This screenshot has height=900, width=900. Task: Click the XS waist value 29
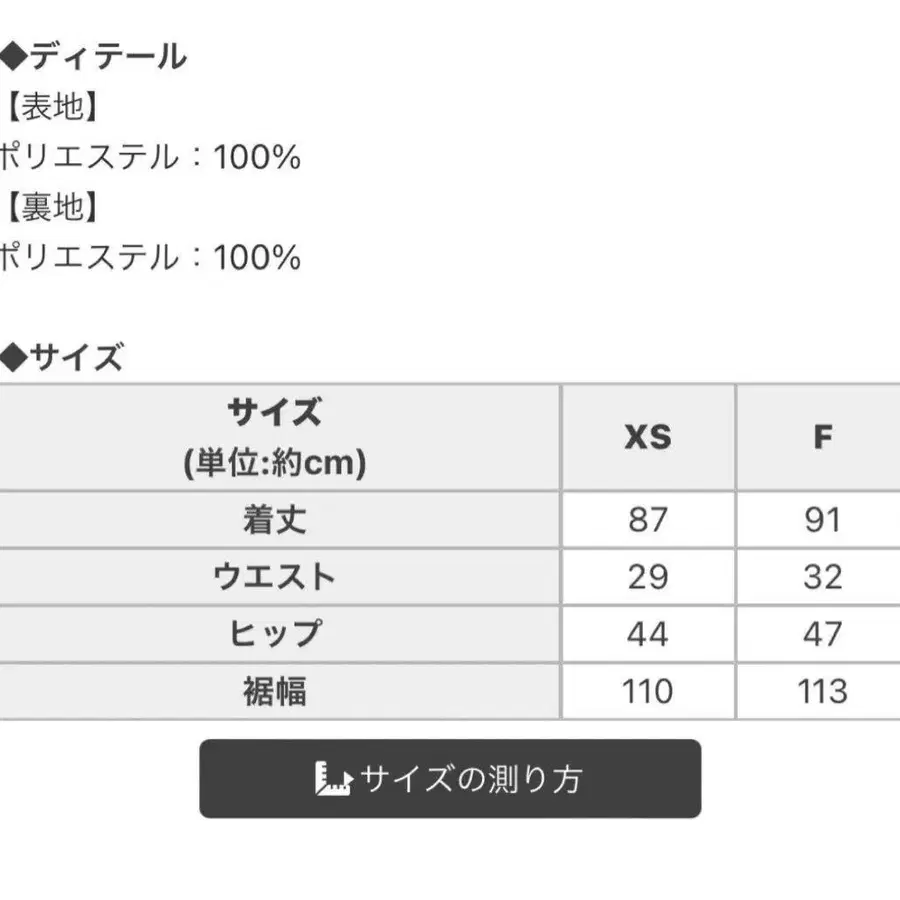click(x=648, y=577)
